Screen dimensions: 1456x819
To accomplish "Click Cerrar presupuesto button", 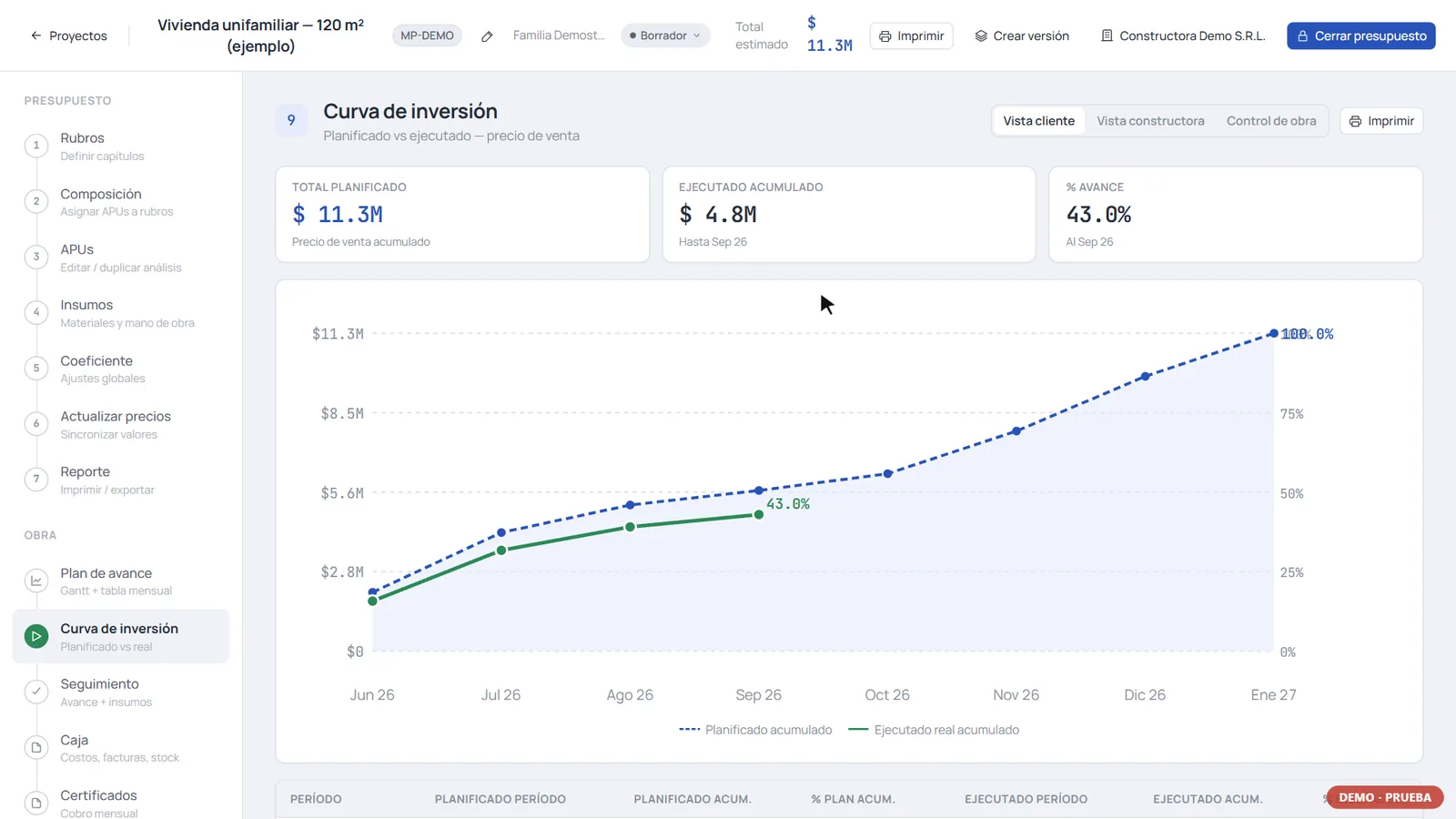I will [x=1360, y=35].
